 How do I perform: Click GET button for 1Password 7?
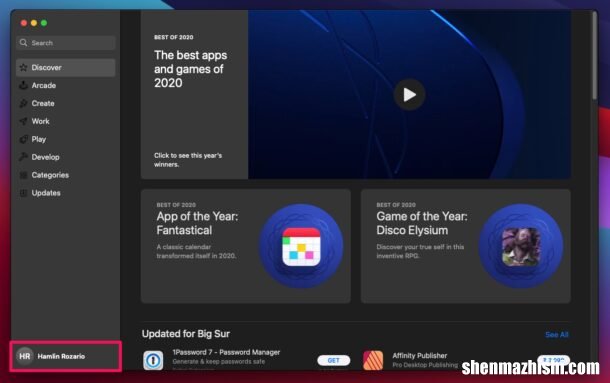click(x=333, y=360)
